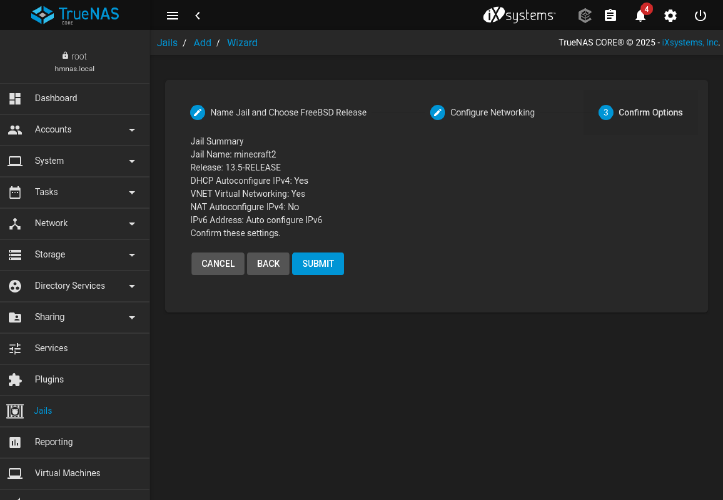Image resolution: width=723 pixels, height=500 pixels.
Task: Click the TrueNAS CORE logo
Action: click(x=75, y=15)
